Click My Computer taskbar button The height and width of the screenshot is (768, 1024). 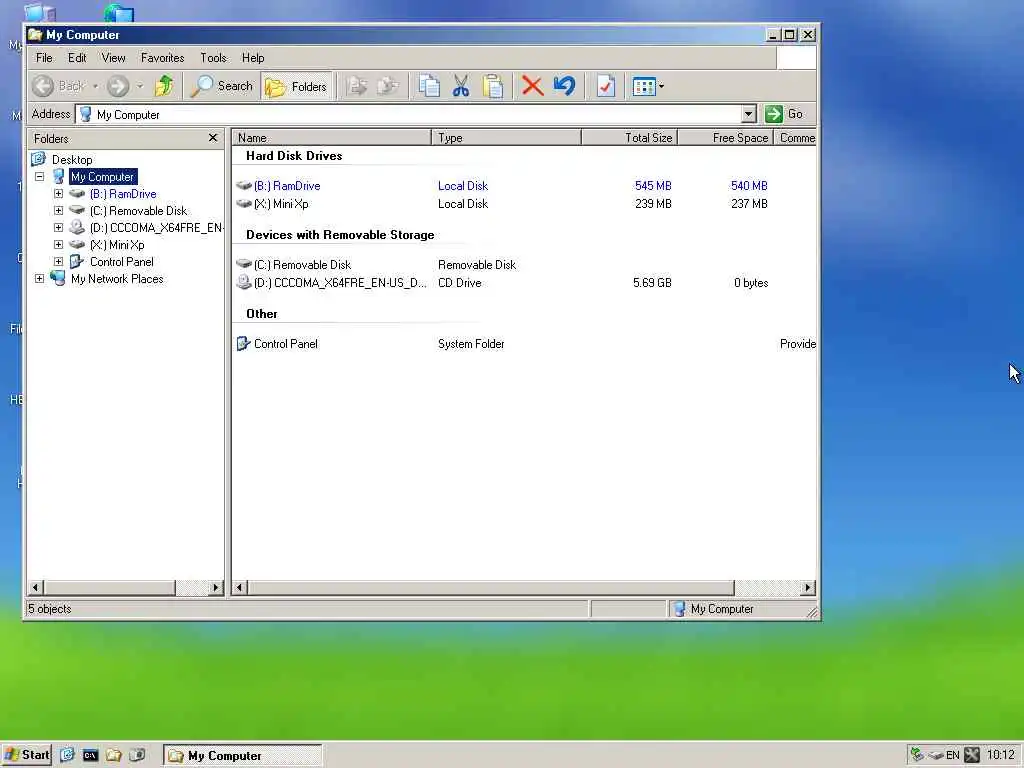(x=243, y=756)
